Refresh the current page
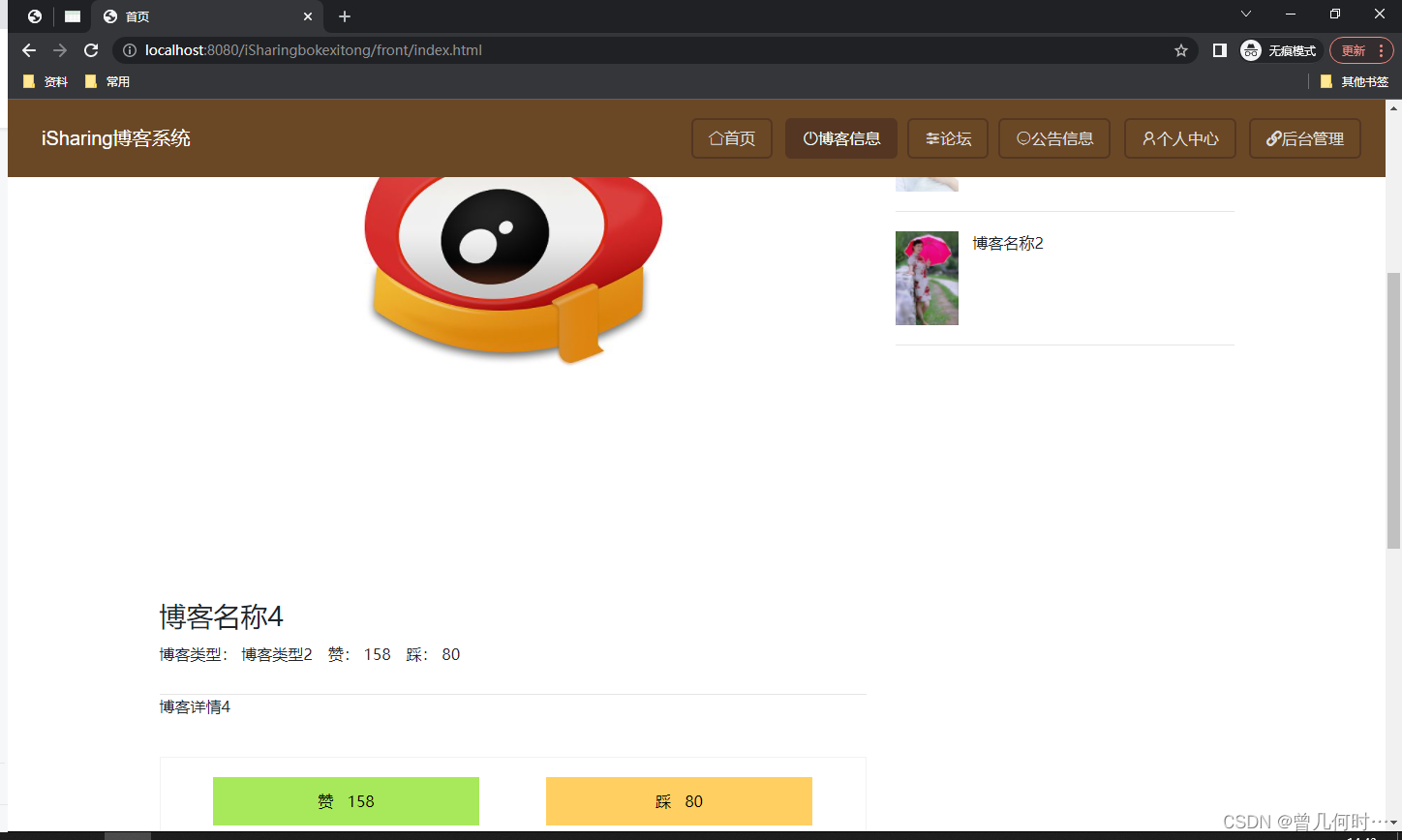The height and width of the screenshot is (840, 1402). point(90,50)
